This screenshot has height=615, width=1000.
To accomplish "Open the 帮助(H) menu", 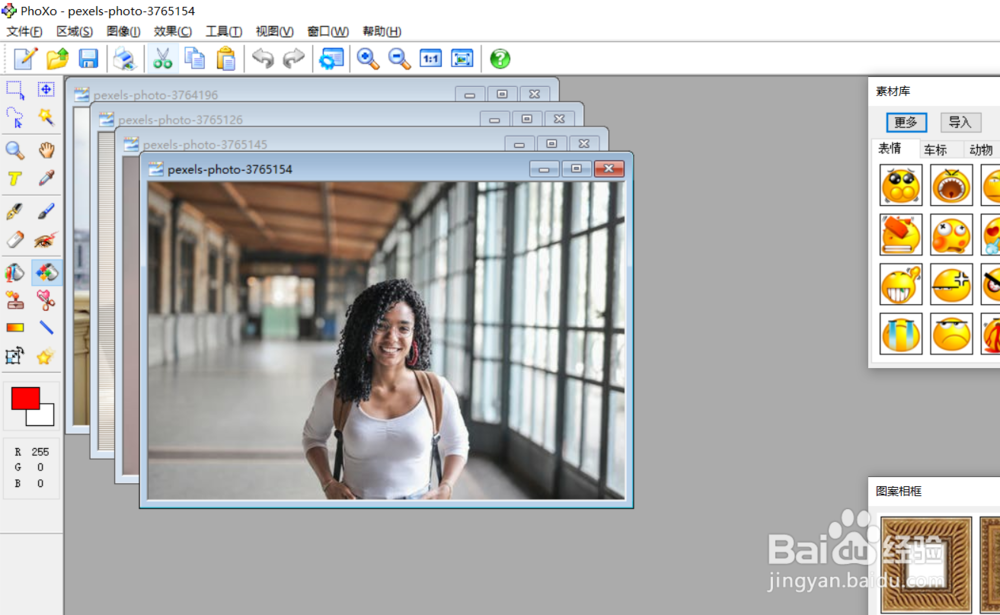I will tap(381, 31).
